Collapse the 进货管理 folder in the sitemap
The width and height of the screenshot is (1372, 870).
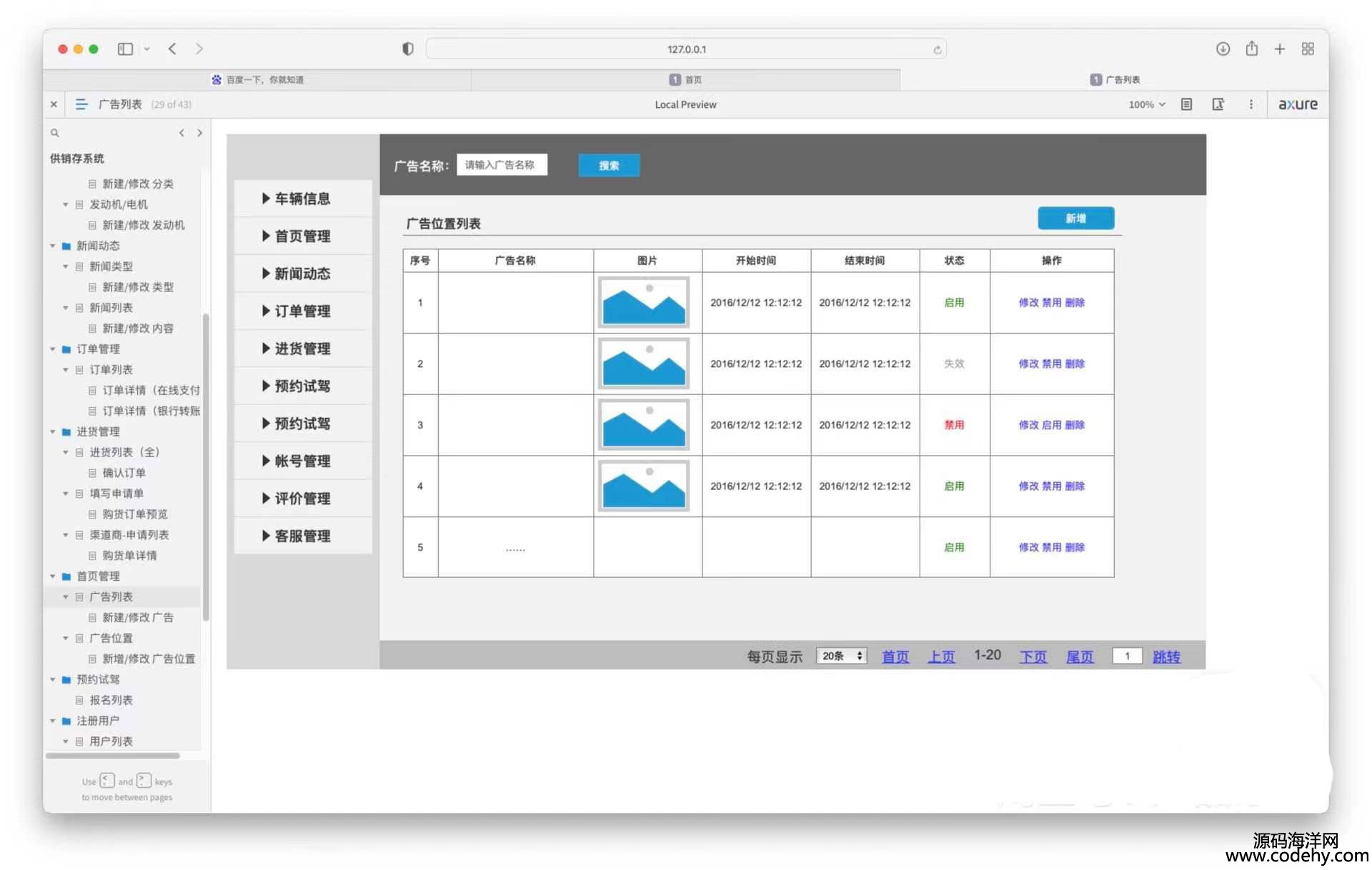[x=52, y=432]
